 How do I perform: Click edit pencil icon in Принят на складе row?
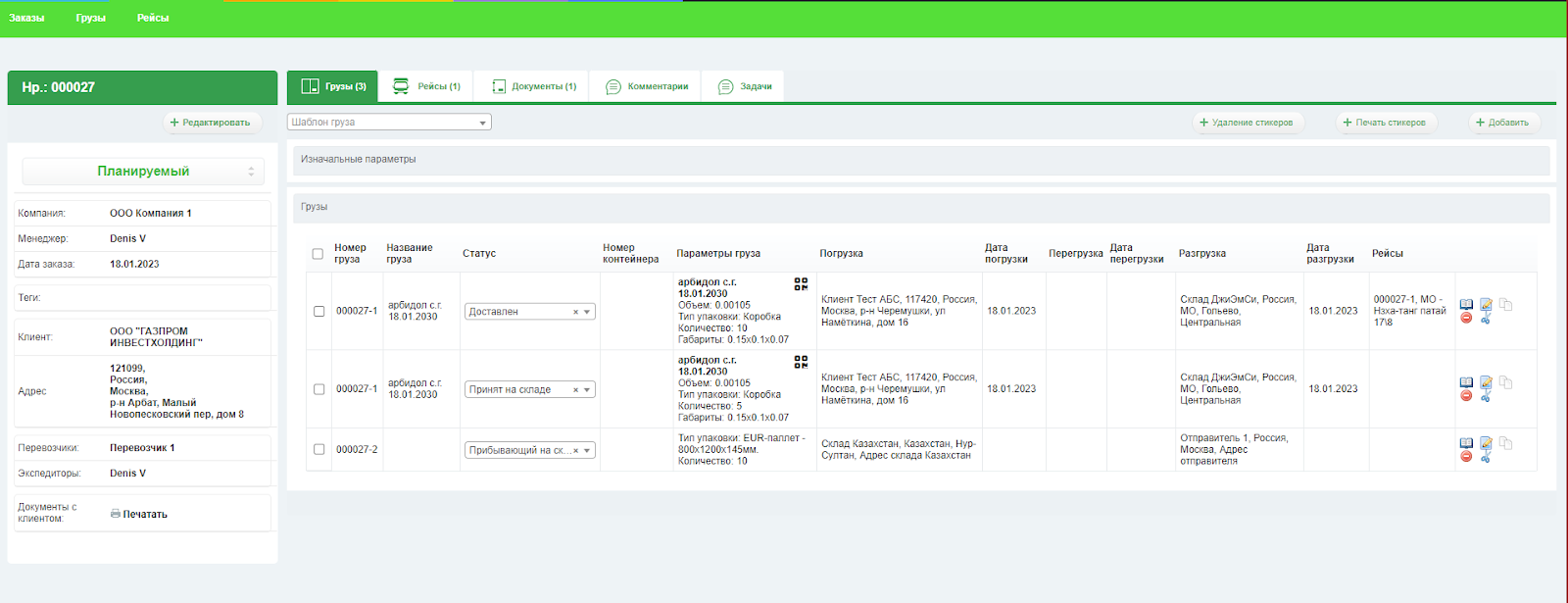point(1486,382)
